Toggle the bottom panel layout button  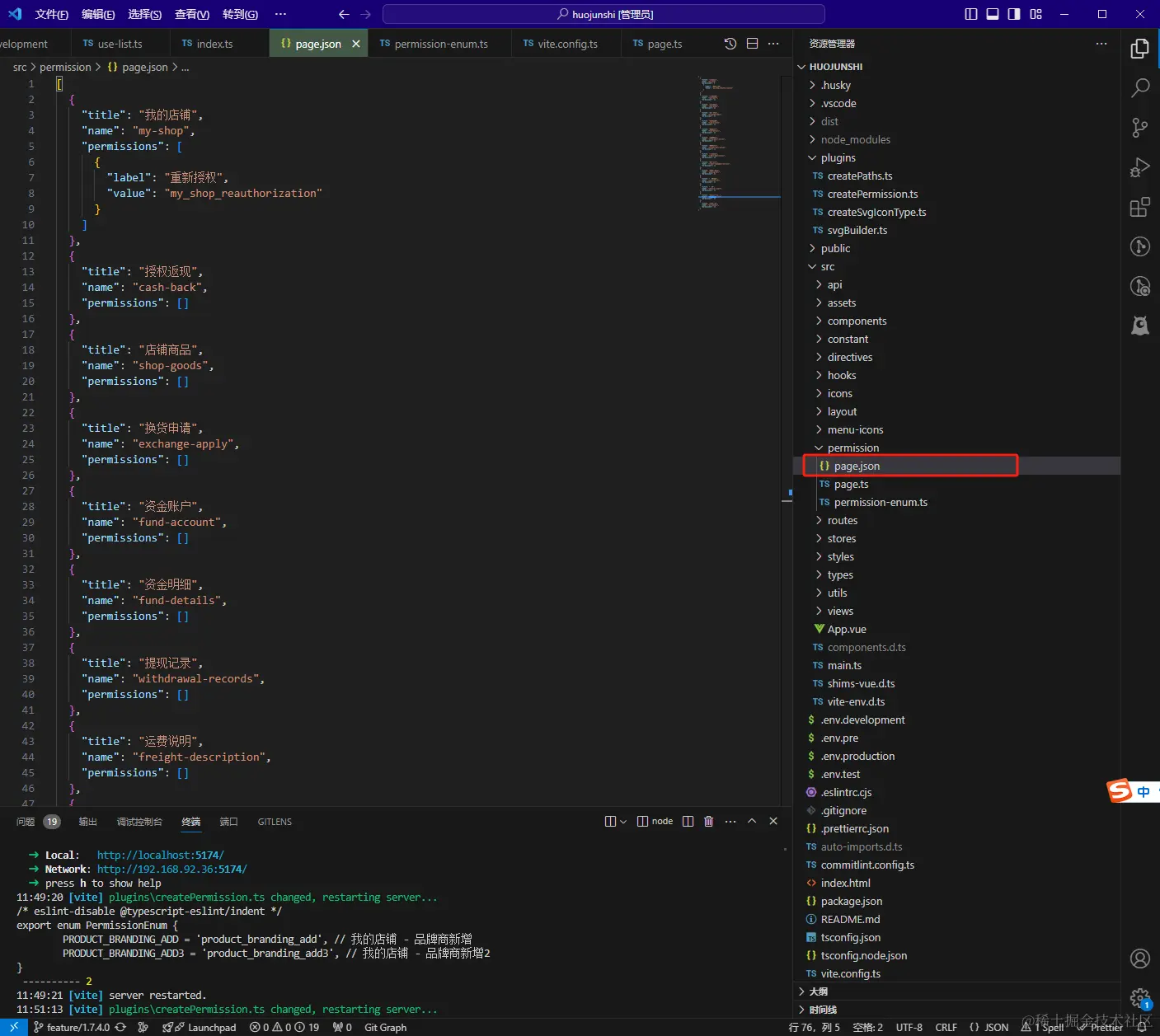click(x=993, y=14)
